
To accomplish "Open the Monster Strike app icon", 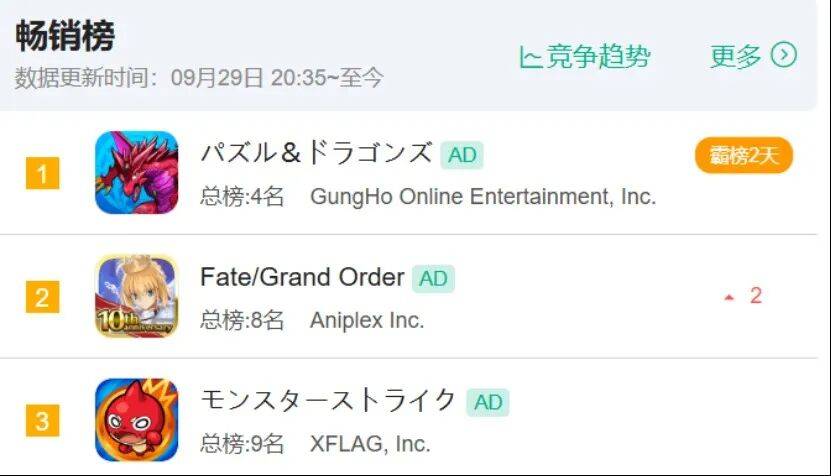I will (x=137, y=420).
